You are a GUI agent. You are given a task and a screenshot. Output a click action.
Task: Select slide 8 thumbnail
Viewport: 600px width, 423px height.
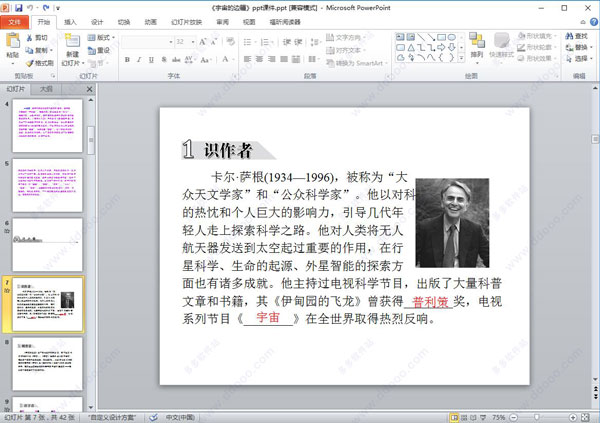(47, 364)
